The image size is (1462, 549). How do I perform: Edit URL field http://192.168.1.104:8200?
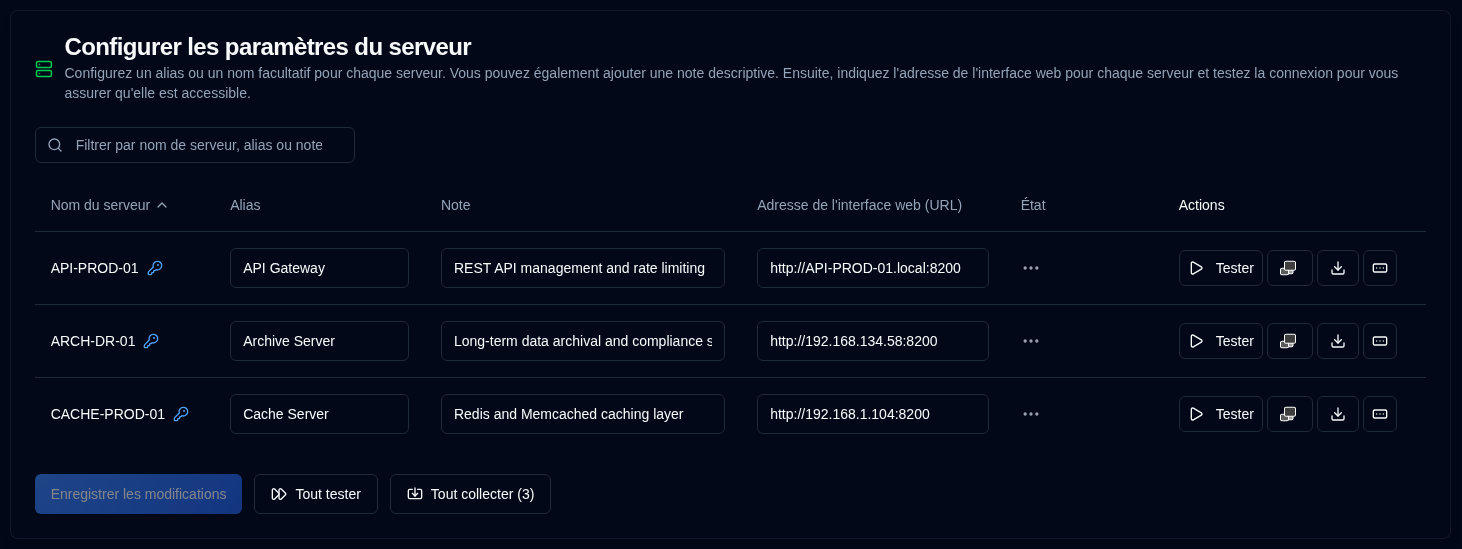[x=873, y=414]
